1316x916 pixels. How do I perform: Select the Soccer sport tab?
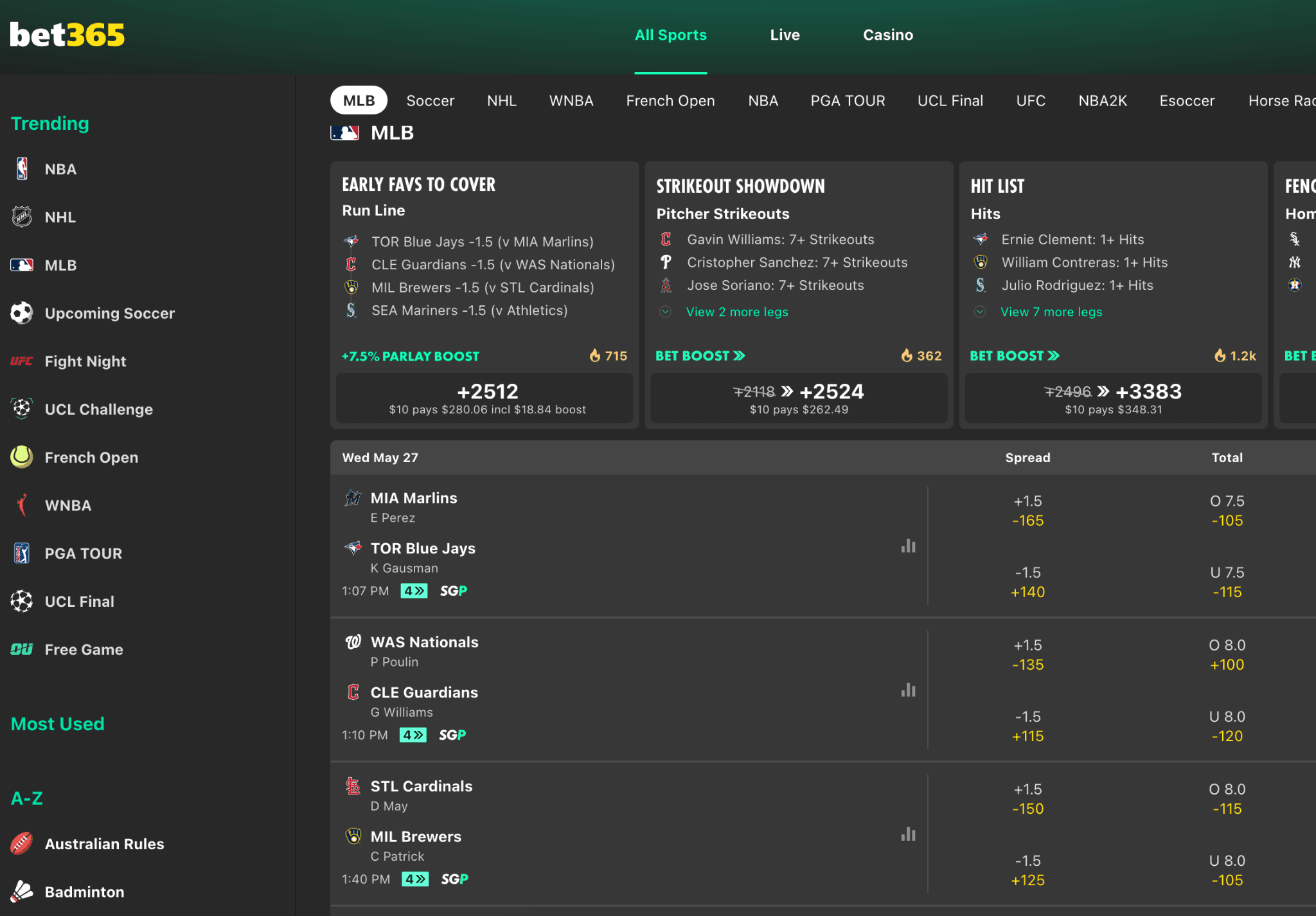point(430,101)
